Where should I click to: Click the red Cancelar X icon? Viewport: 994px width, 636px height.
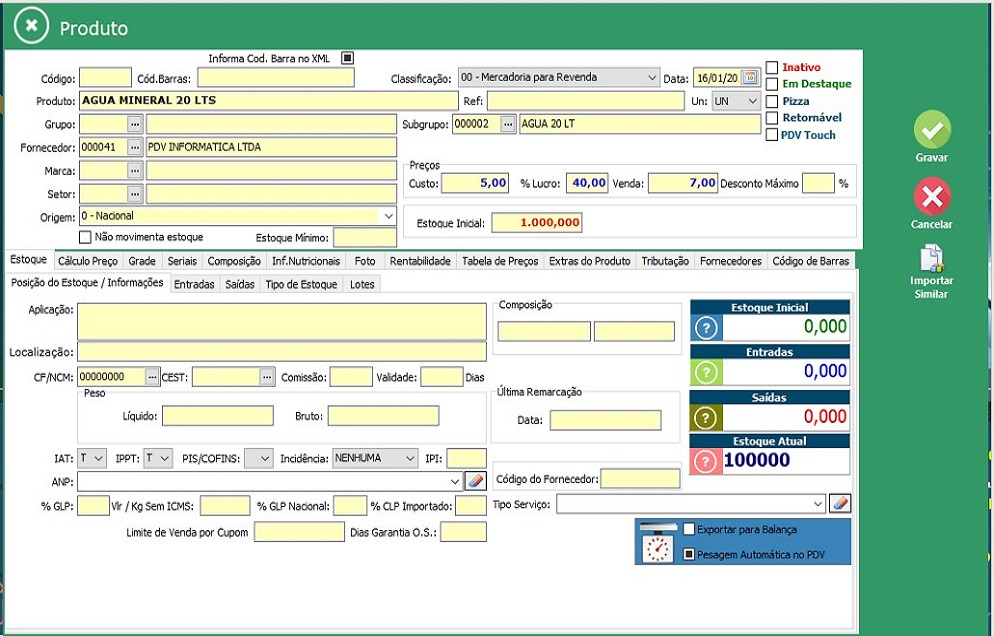tap(932, 197)
